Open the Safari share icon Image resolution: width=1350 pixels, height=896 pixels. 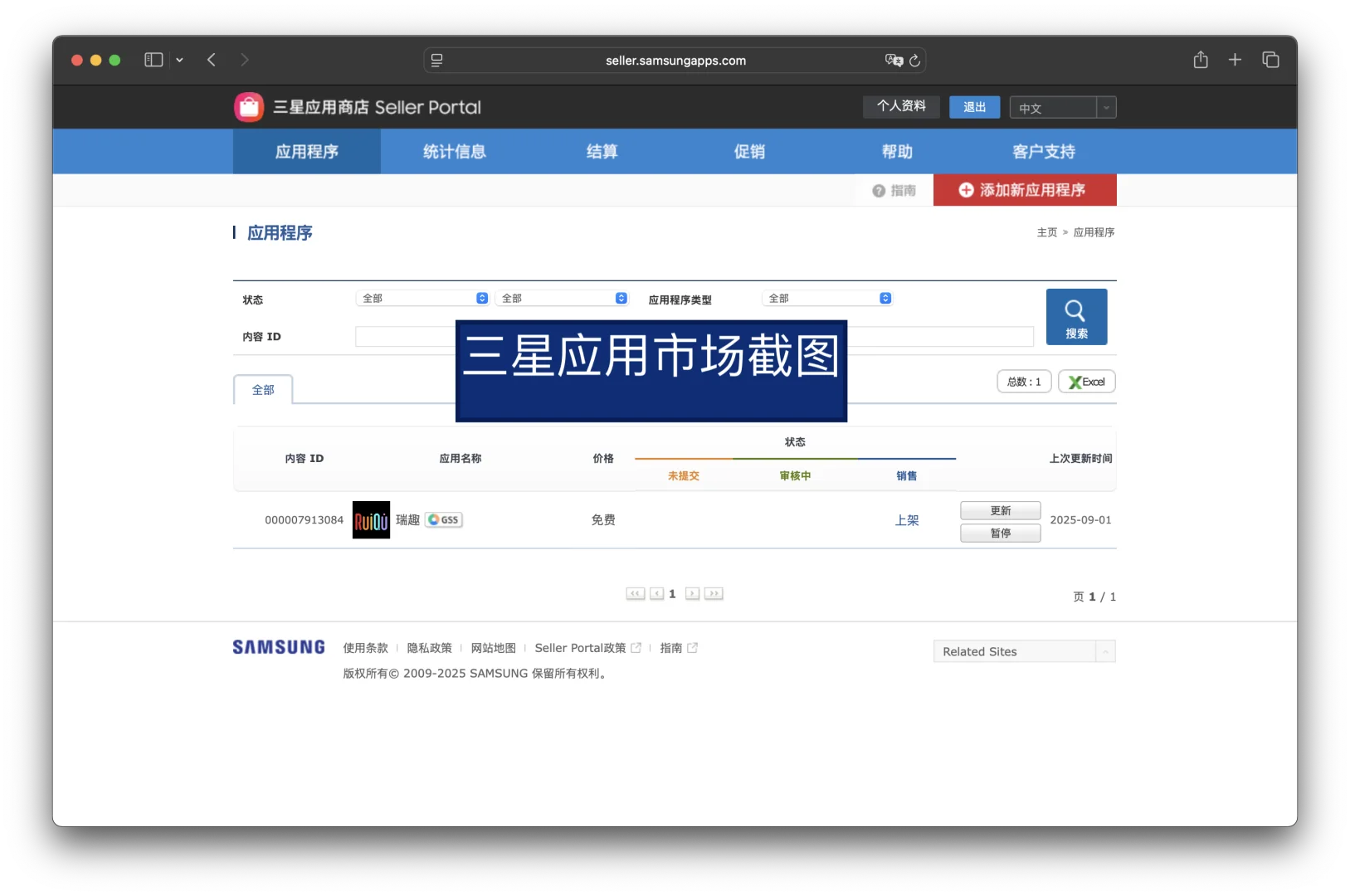coord(1201,60)
